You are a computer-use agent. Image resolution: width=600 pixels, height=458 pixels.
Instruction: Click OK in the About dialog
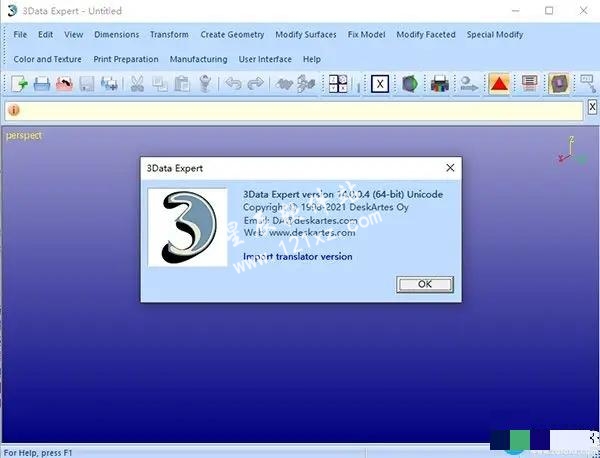425,284
